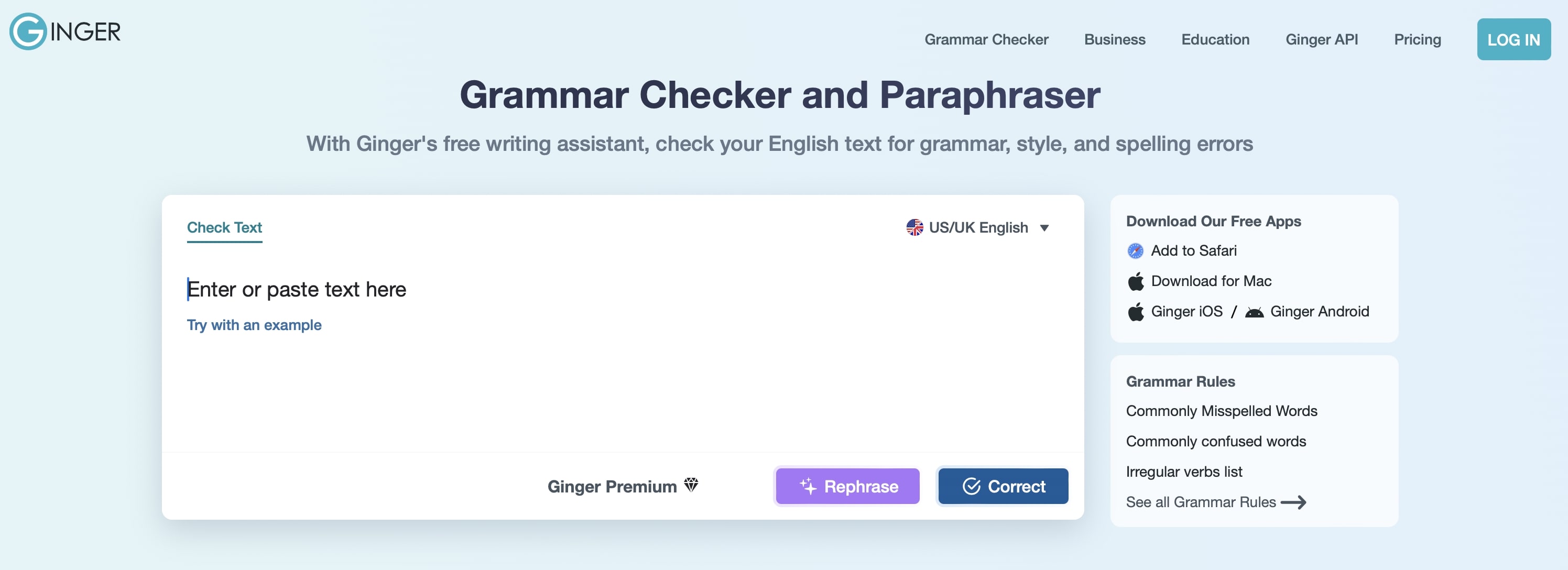Open Commonly Misspelled Words link
The width and height of the screenshot is (1568, 570).
click(1221, 411)
